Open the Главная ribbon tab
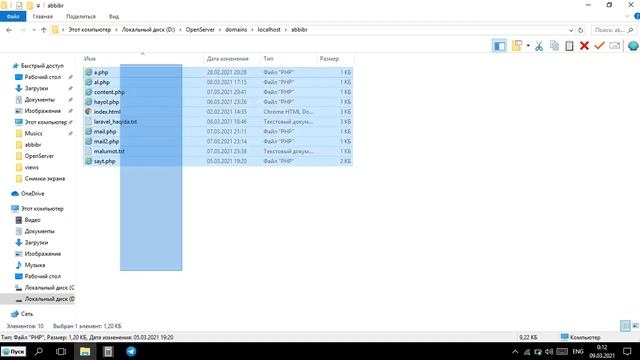Screen dimensions: 640x360 pos(42,16)
